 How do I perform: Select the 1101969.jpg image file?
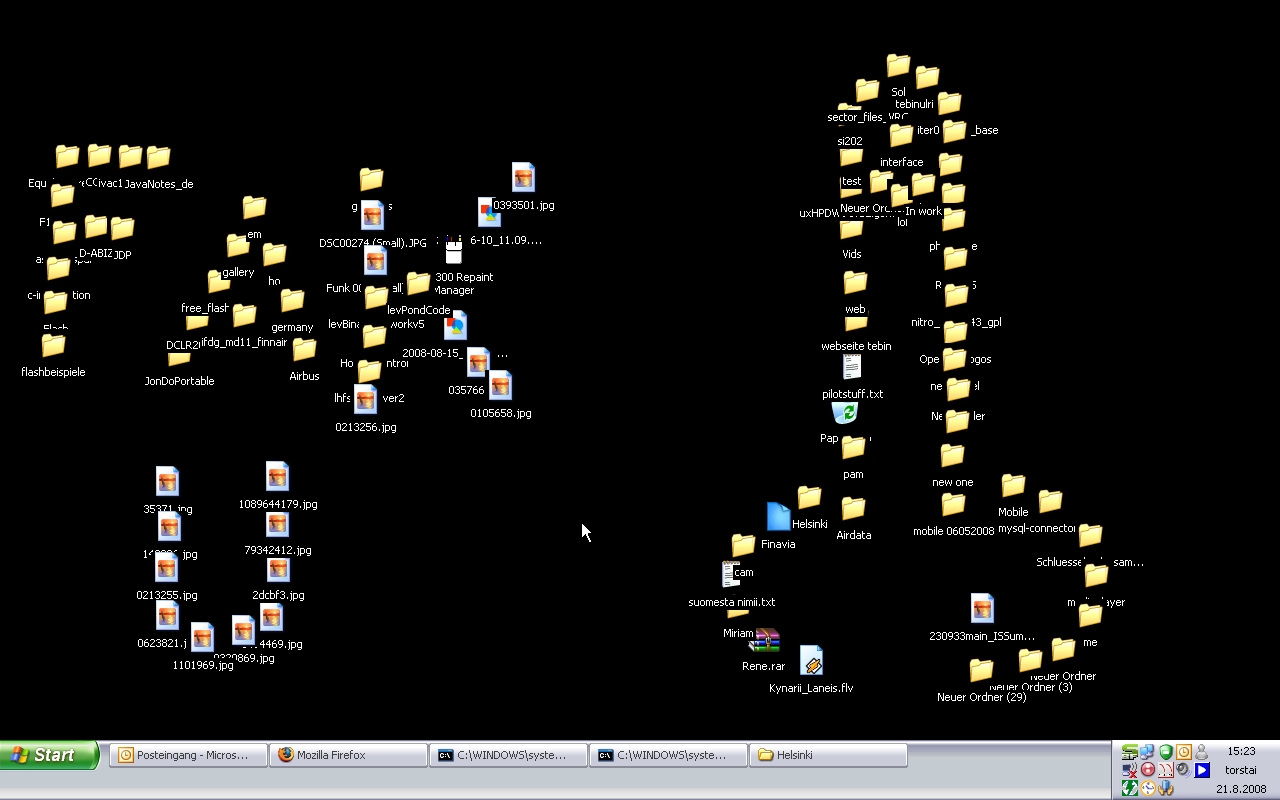pyautogui.click(x=202, y=638)
